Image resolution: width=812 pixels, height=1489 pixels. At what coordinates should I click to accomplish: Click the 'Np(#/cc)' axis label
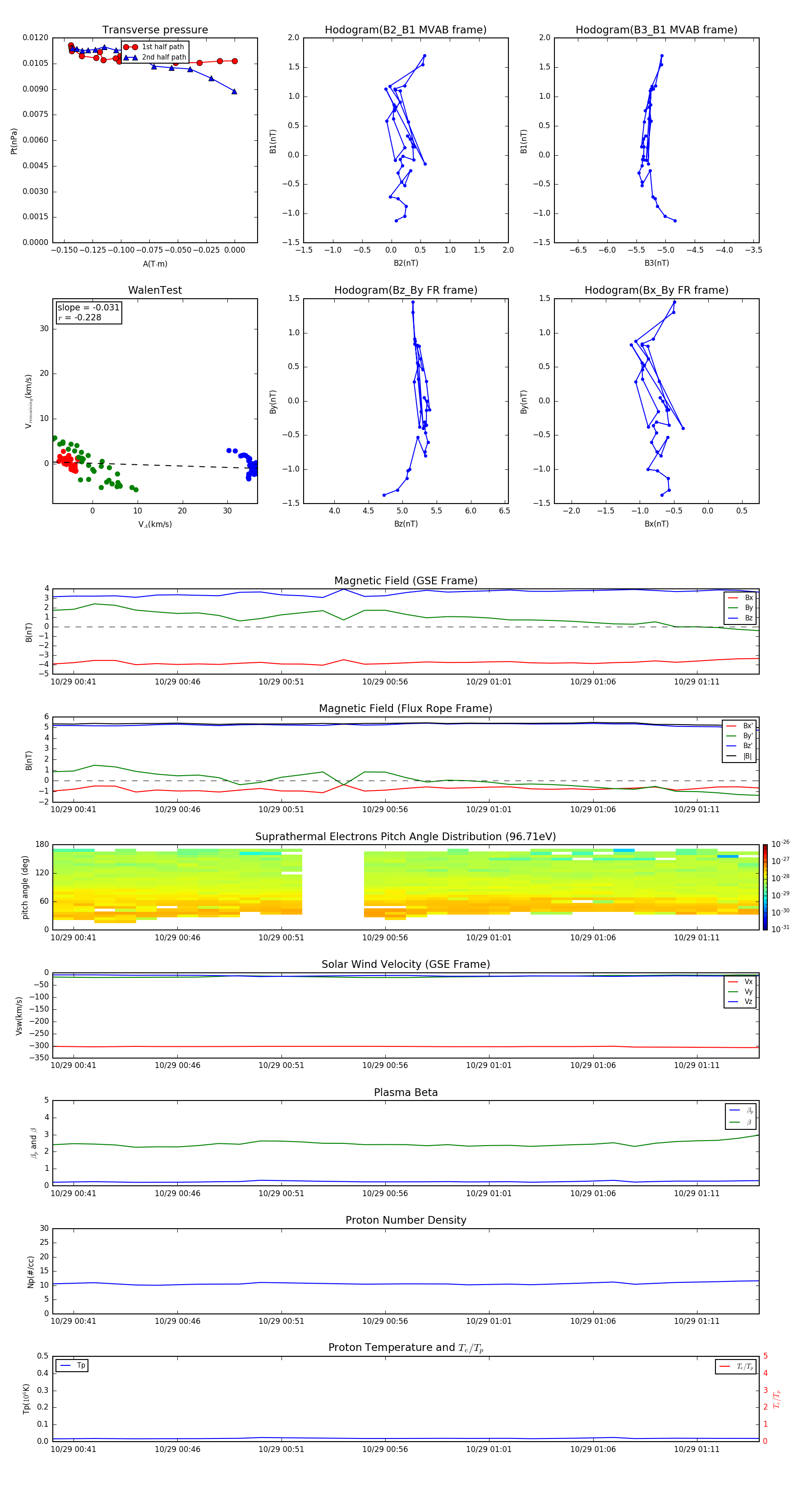pyautogui.click(x=31, y=1272)
